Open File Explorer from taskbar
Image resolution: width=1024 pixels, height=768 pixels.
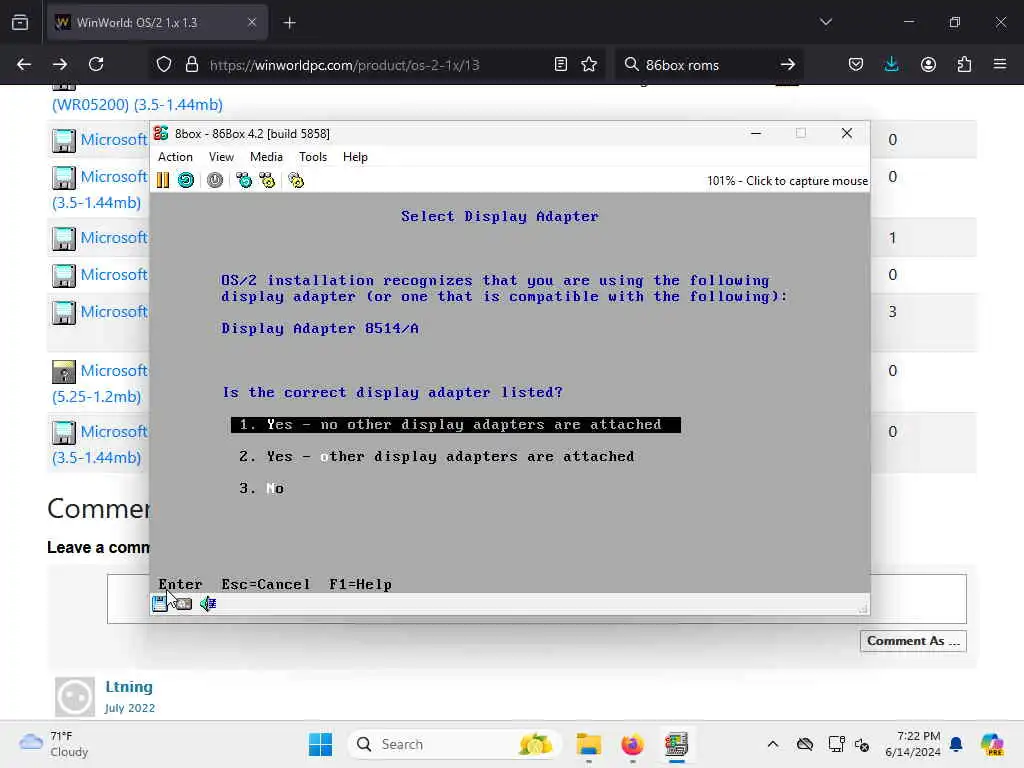[x=588, y=744]
